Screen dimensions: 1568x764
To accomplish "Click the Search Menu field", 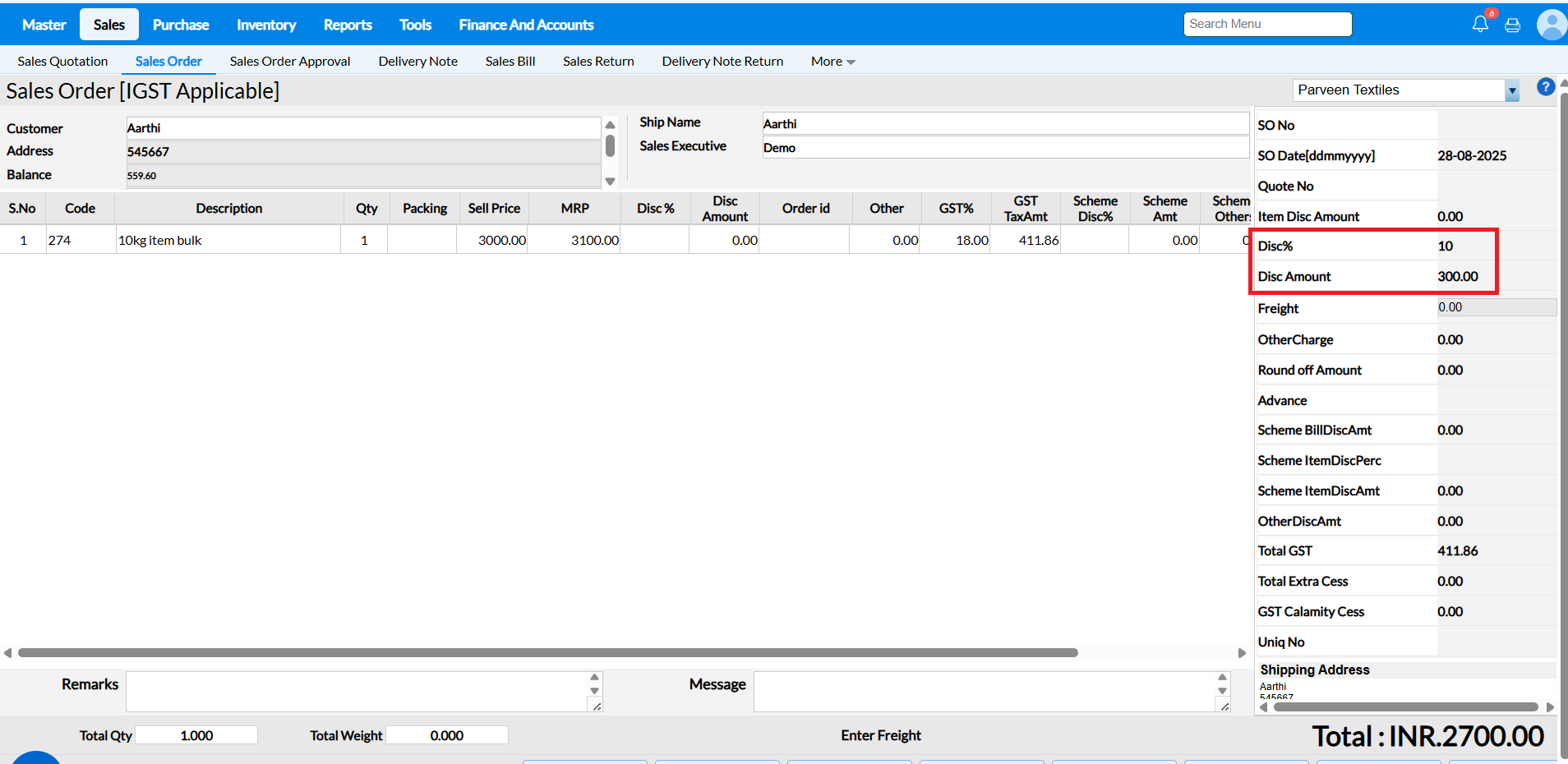I will [1266, 25].
